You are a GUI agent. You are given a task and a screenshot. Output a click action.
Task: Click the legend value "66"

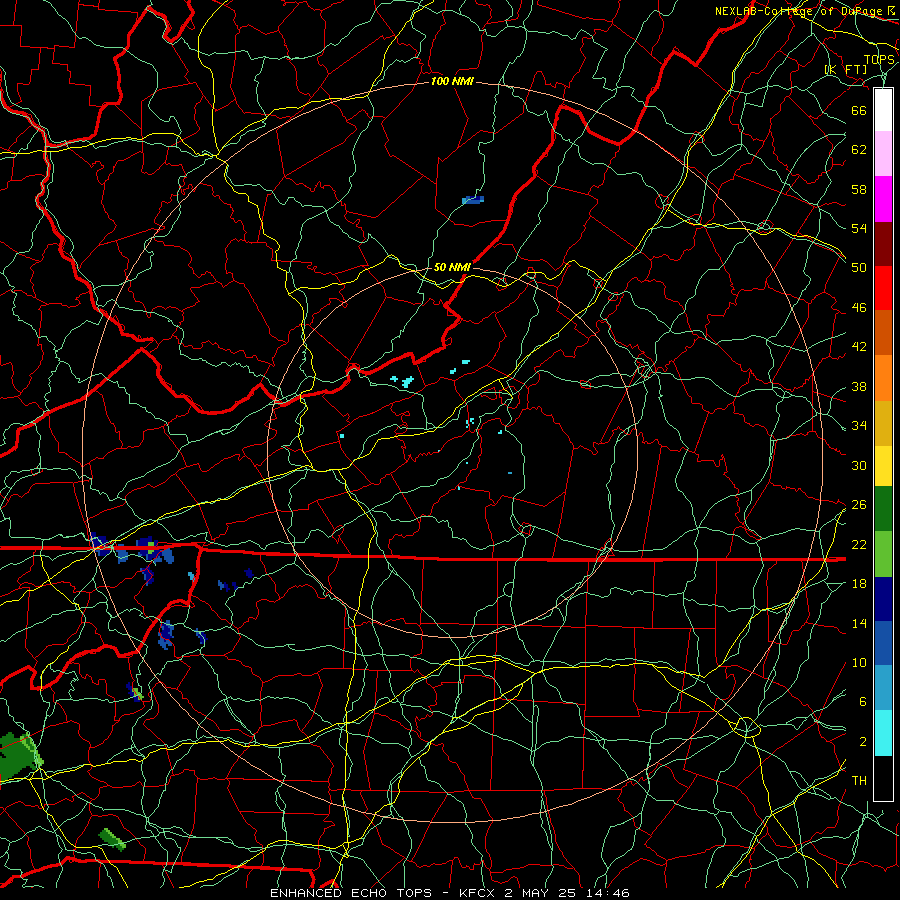(859, 110)
